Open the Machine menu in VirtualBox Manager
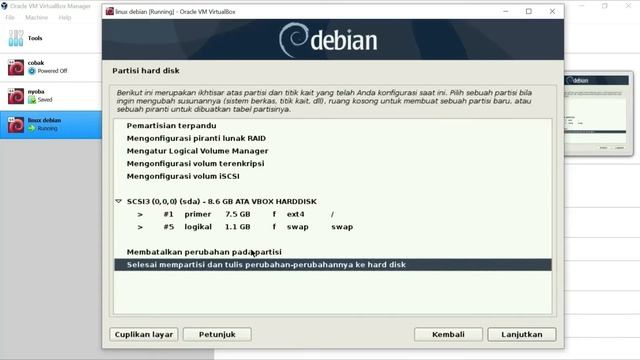Viewport: 640px width, 360px height. point(36,18)
